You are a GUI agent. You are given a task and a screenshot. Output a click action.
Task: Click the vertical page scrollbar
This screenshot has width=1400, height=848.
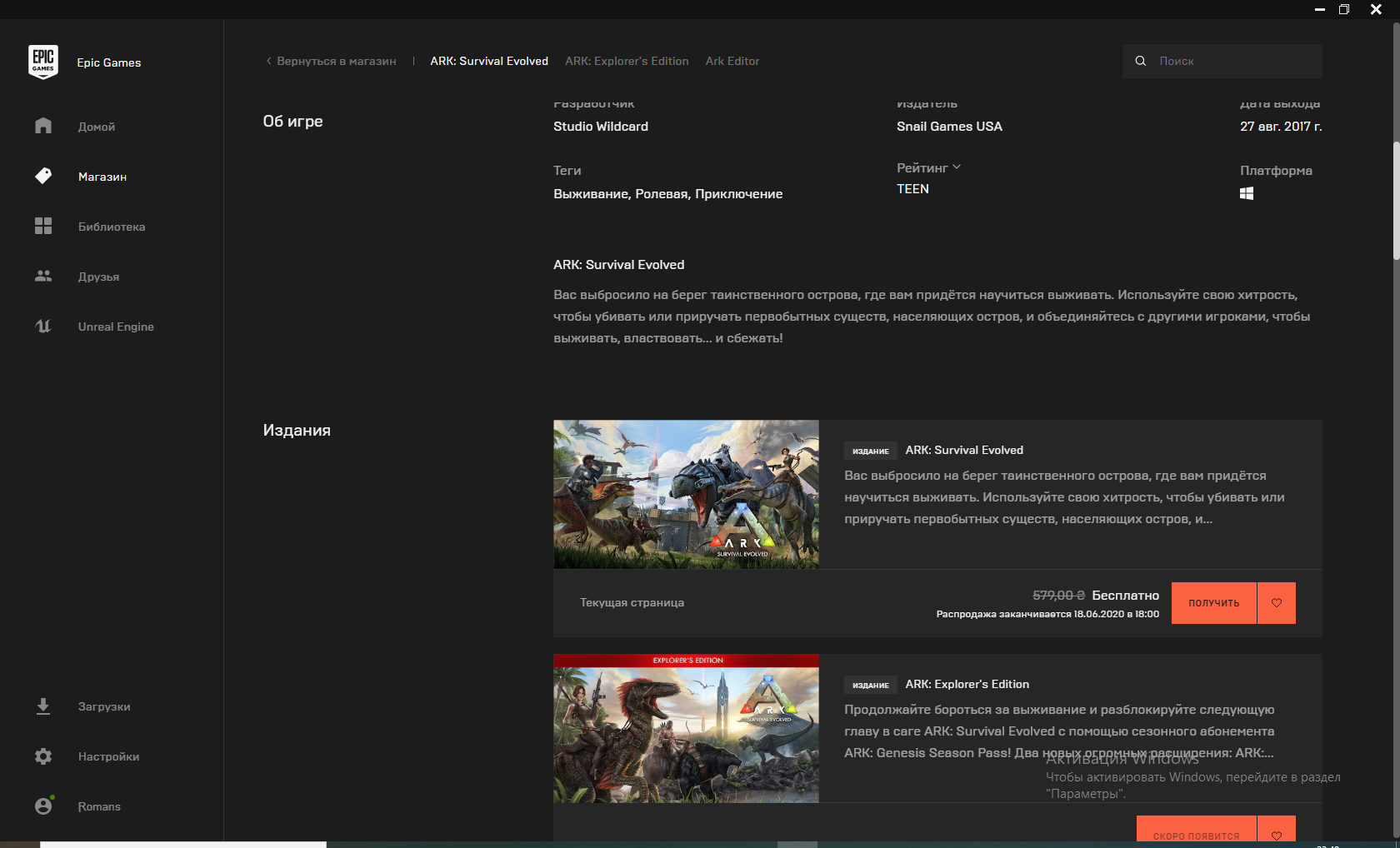click(1396, 202)
